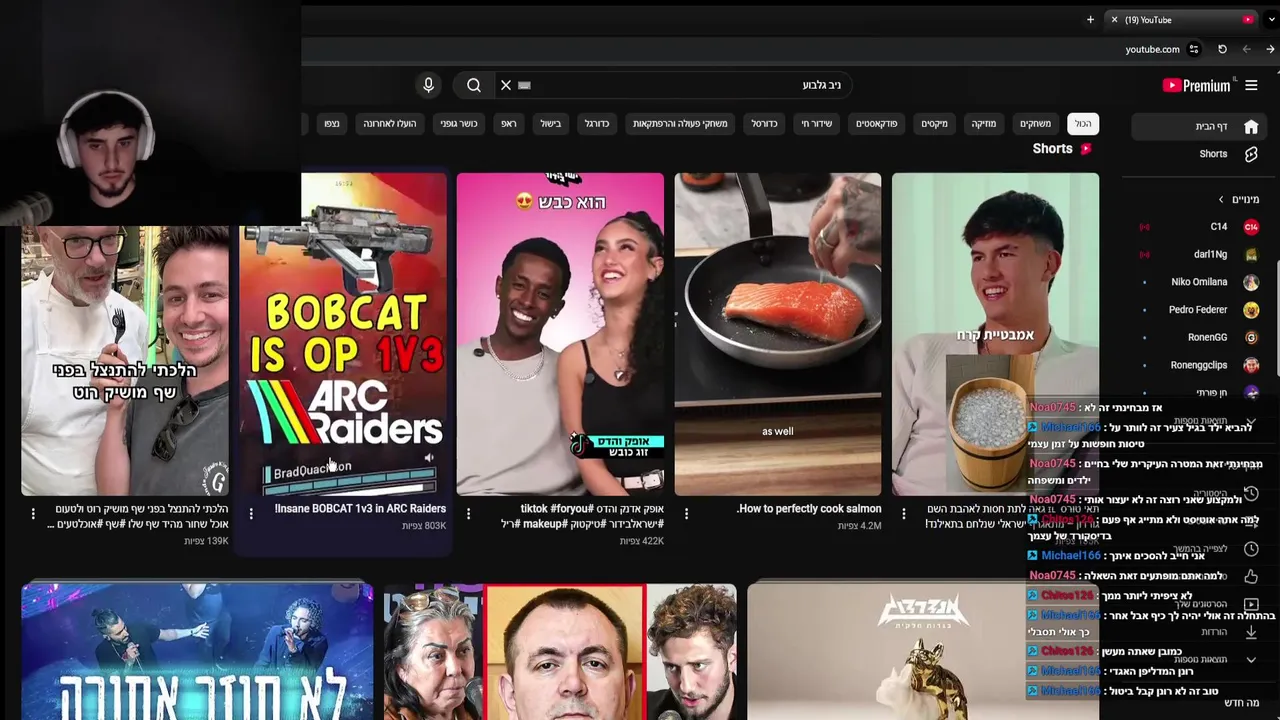Open the three-dot menu of the BOBCAT short
Screen dimensions: 1280x720
coord(251,514)
